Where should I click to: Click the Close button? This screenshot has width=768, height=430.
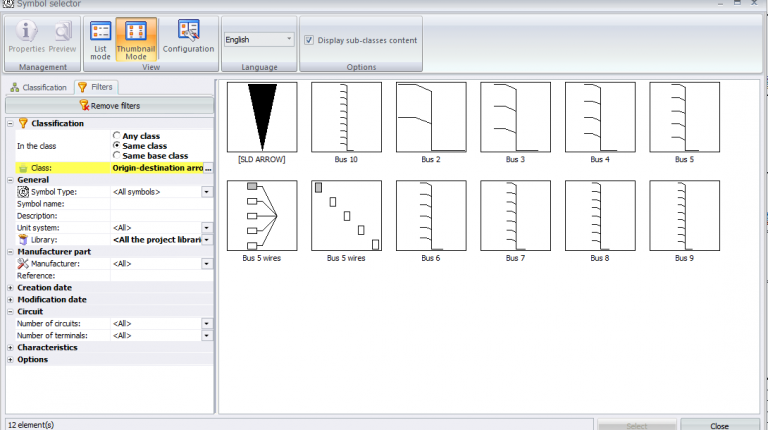[x=720, y=426]
